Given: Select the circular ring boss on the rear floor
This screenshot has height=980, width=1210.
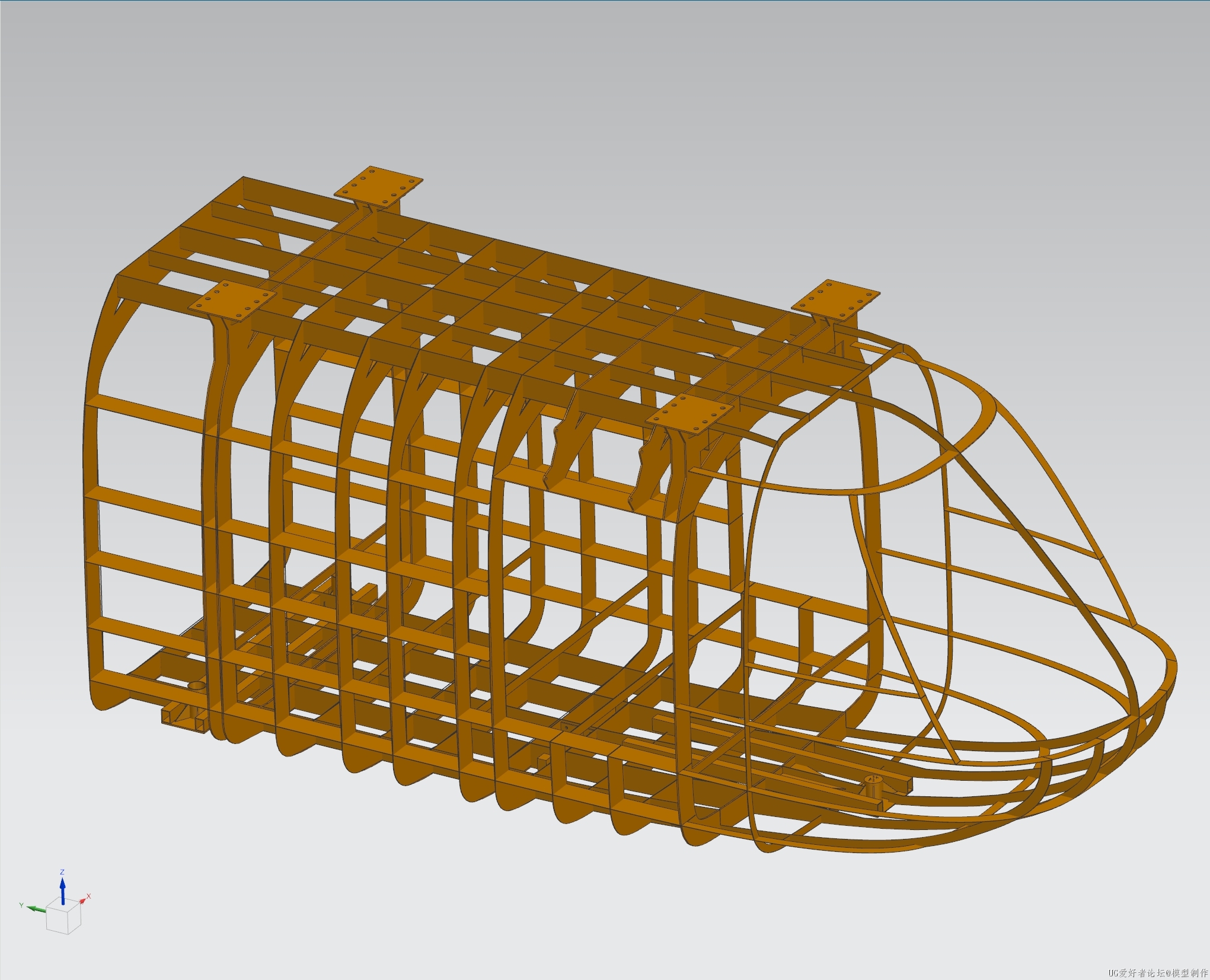Looking at the screenshot, I should point(198,686).
